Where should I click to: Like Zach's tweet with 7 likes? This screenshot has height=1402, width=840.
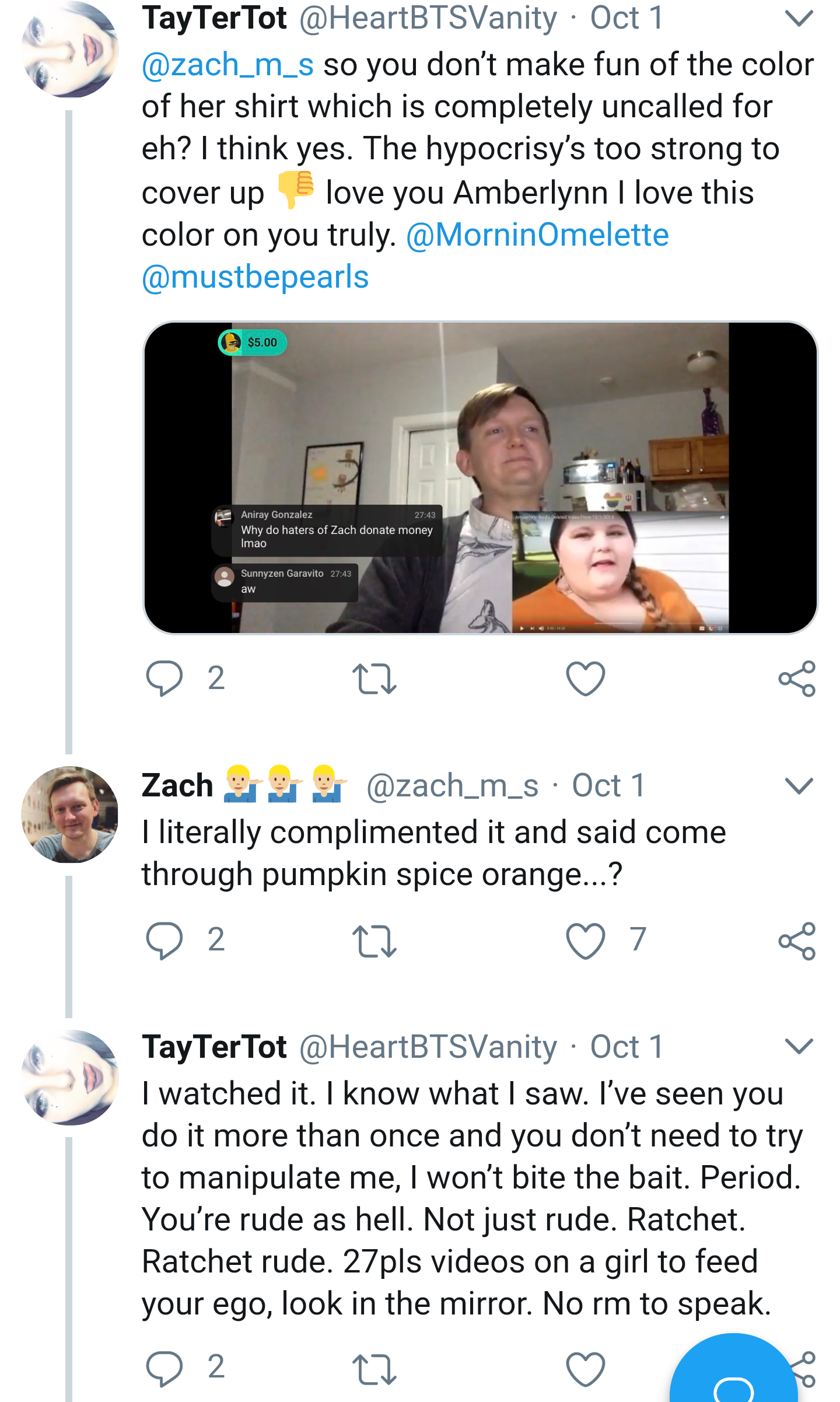[x=585, y=941]
